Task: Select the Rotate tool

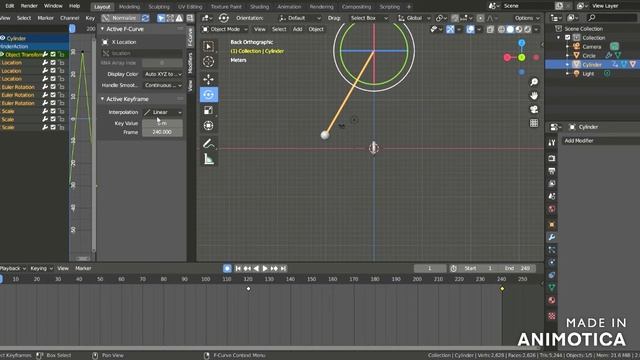Action: point(209,95)
